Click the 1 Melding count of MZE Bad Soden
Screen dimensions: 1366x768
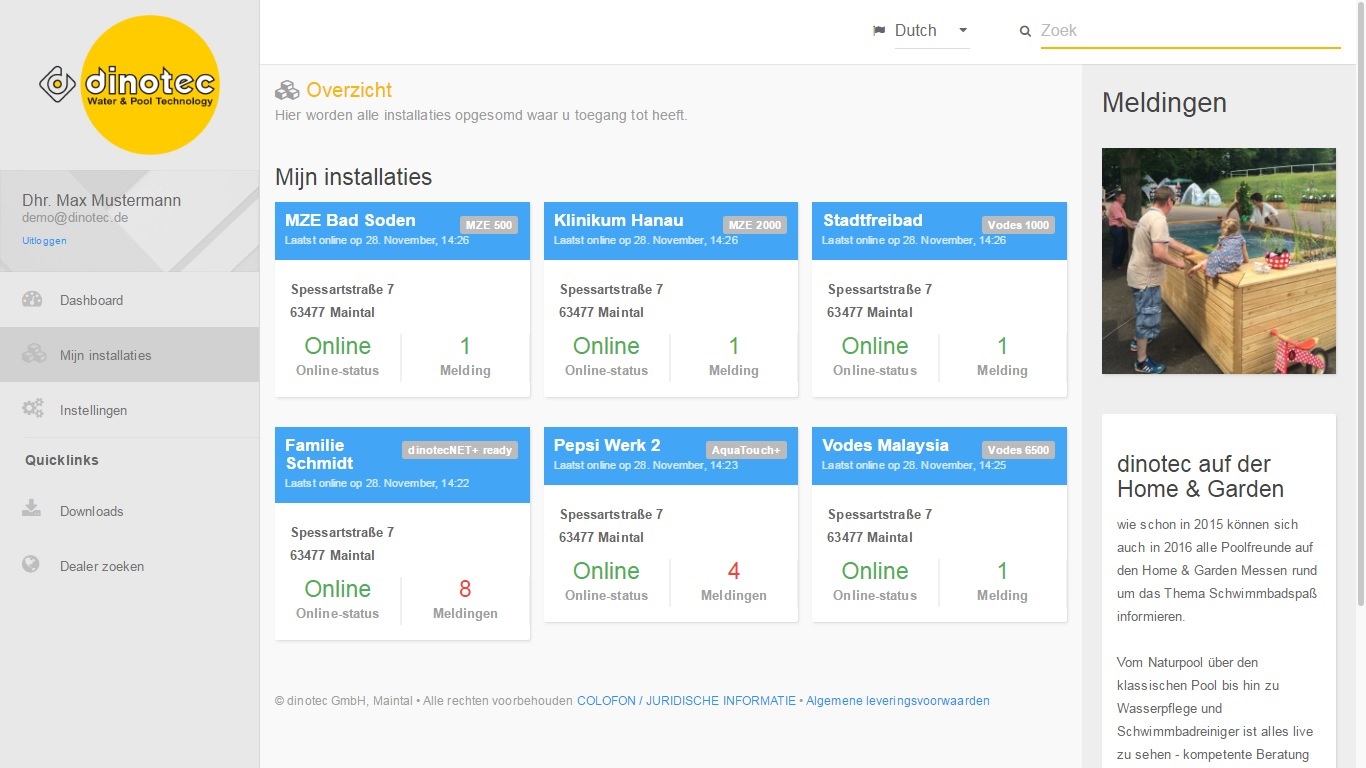pos(465,356)
